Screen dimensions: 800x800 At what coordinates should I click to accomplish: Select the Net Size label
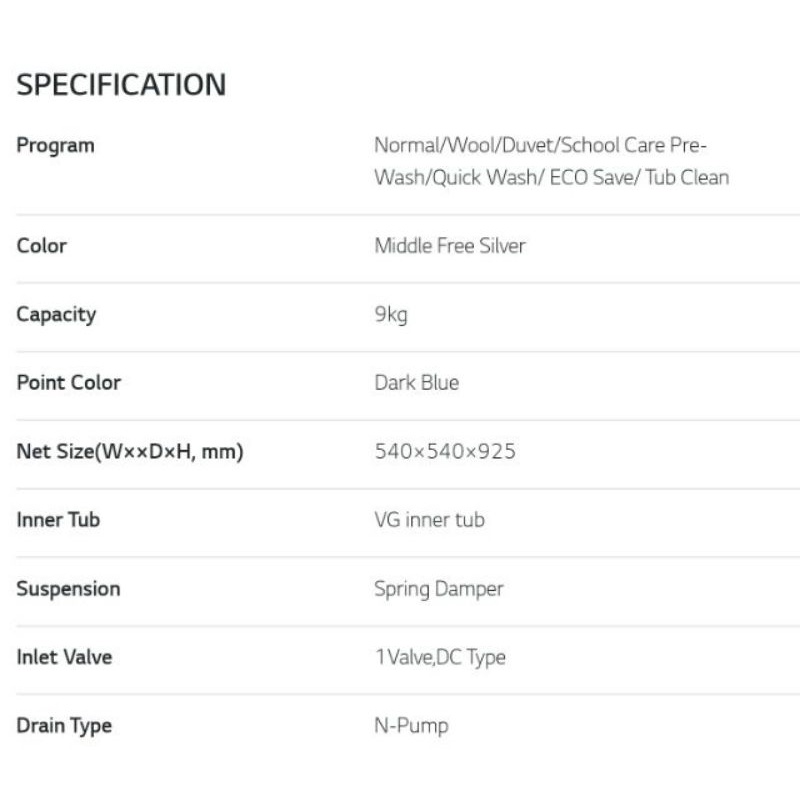[130, 451]
